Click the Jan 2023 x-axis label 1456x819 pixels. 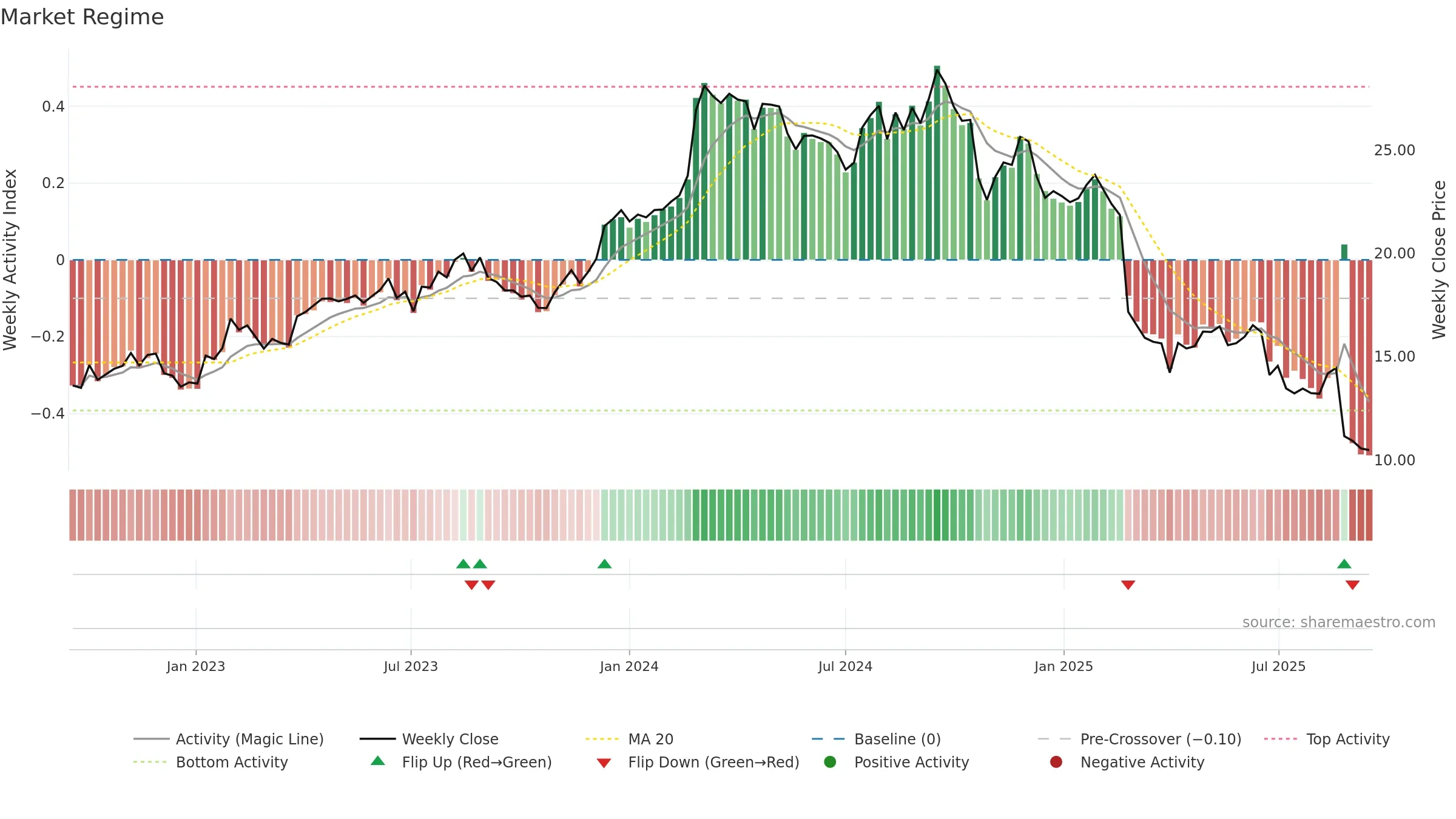(x=196, y=666)
